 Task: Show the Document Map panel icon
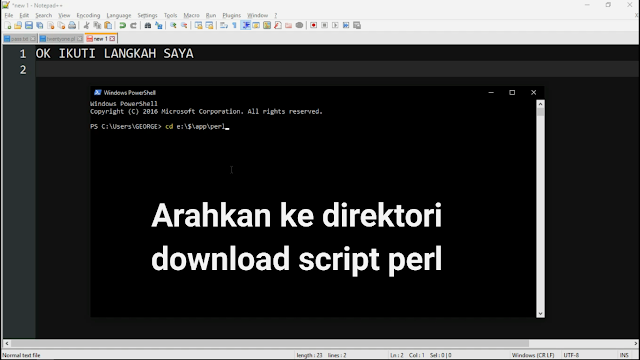tap(267, 25)
